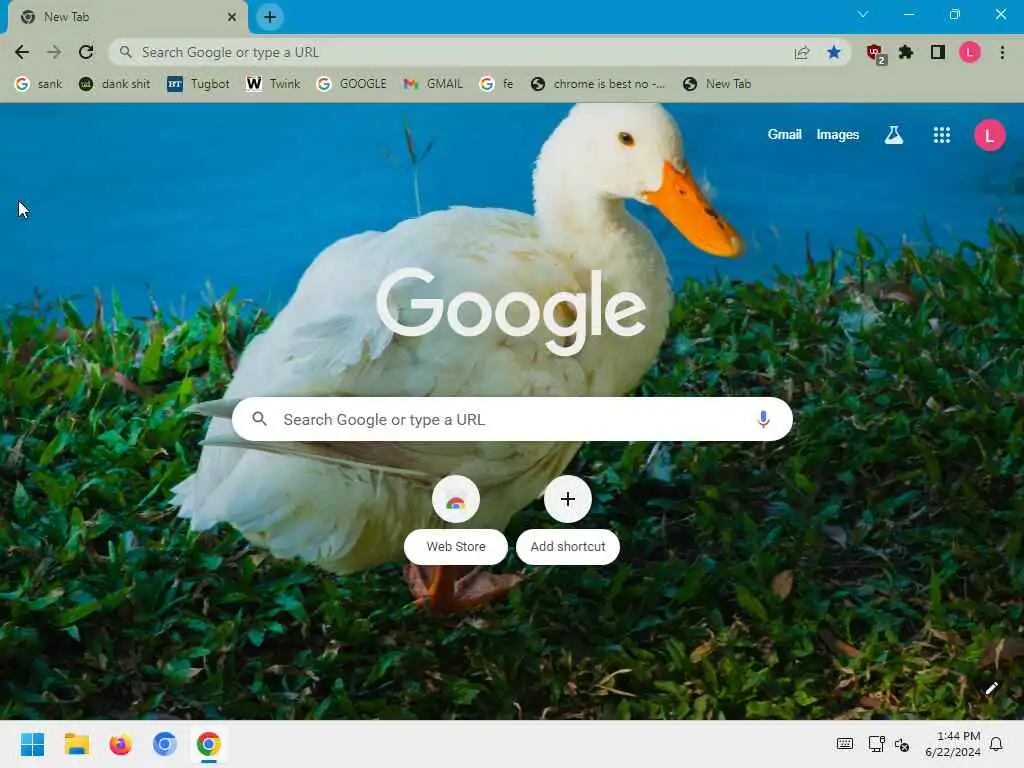Viewport: 1024px width, 768px height.
Task: Open the GOOGLE bookmark
Action: [x=351, y=84]
